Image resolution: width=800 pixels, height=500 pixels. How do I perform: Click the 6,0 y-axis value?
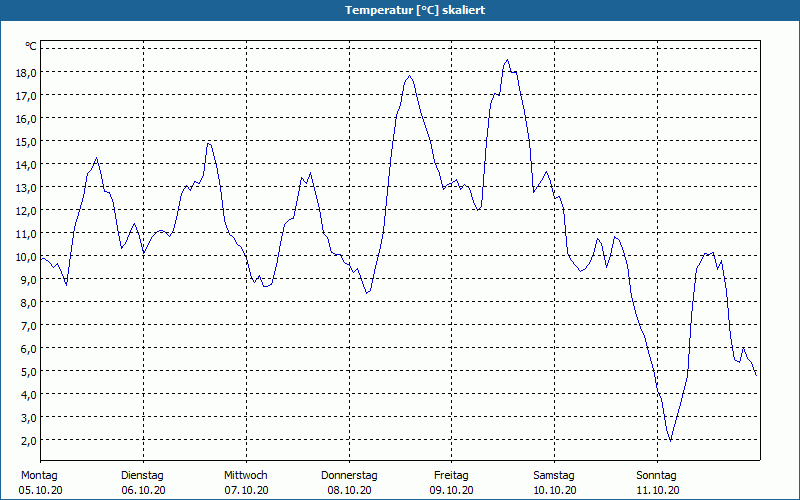29,348
